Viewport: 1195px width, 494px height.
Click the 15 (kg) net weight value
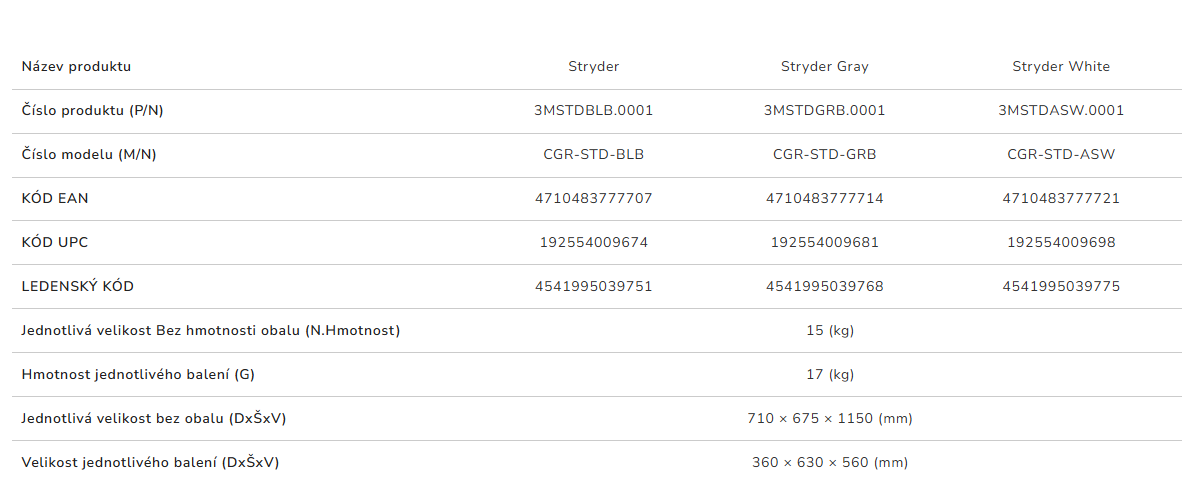tap(829, 331)
